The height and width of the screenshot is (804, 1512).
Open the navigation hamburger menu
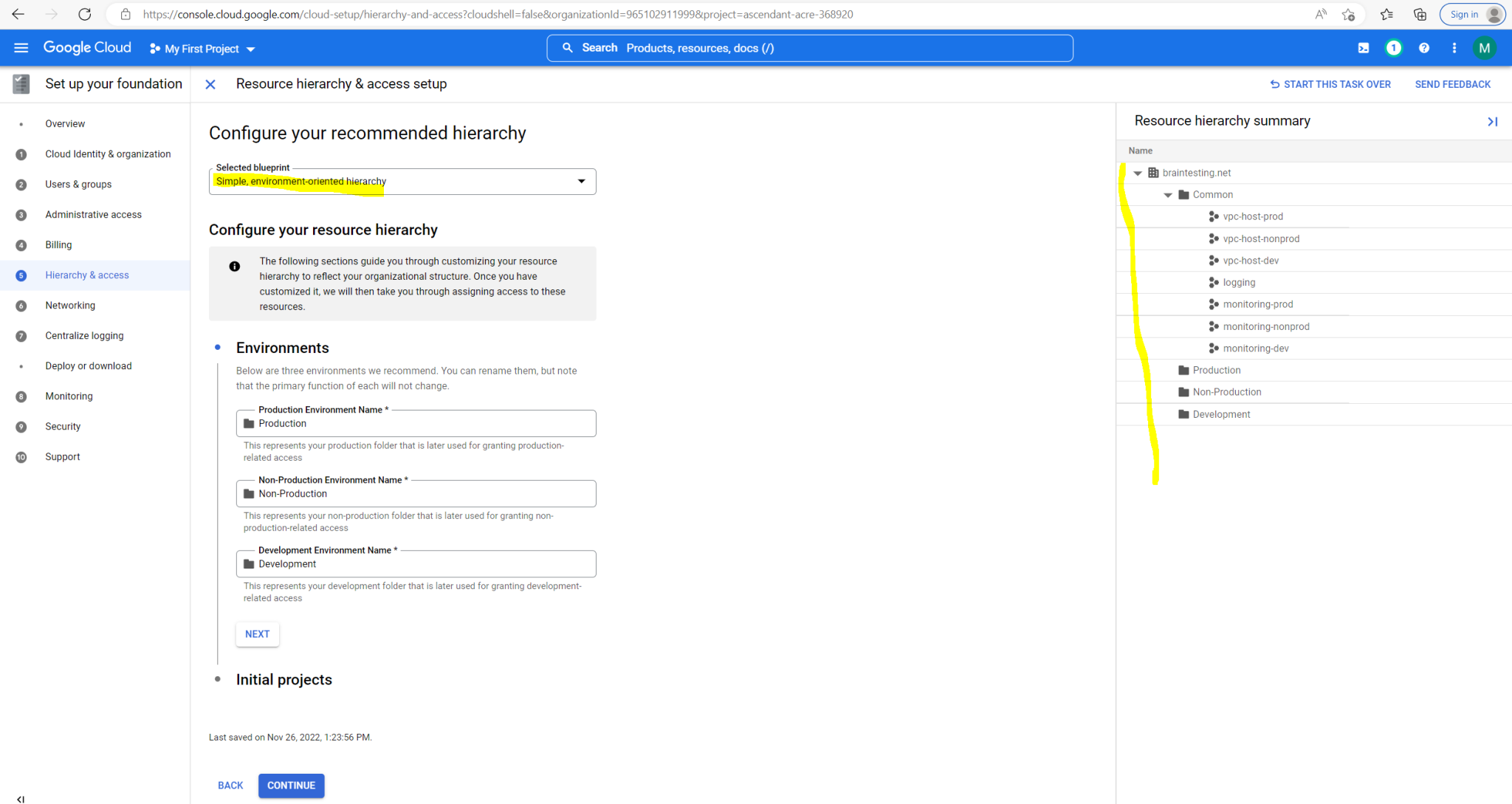(21, 47)
